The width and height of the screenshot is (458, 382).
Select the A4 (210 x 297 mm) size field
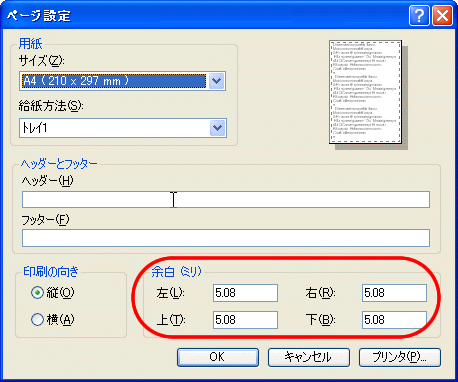point(122,81)
